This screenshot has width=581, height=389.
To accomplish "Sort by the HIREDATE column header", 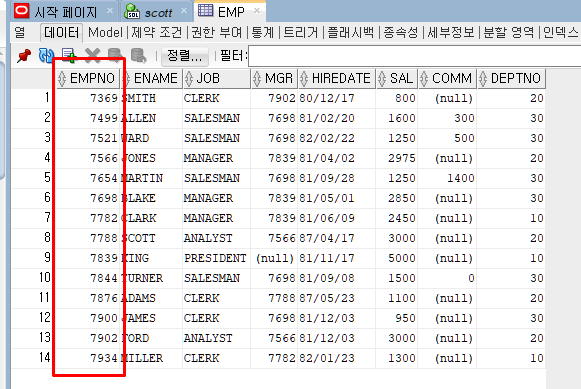I will (336, 79).
